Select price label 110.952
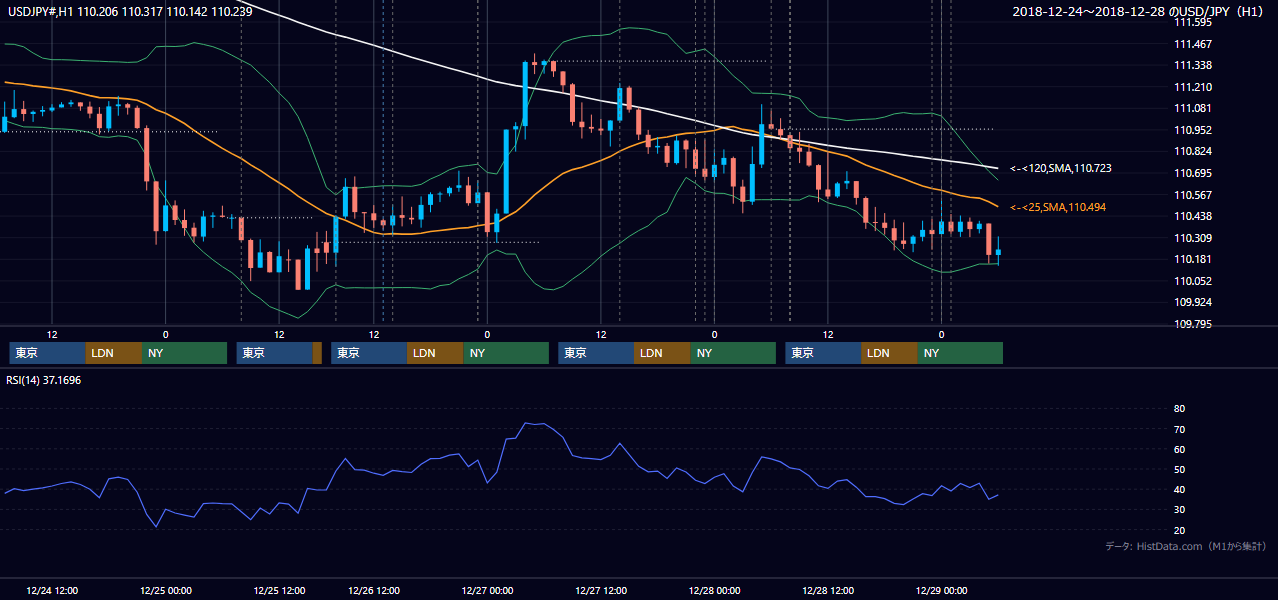This screenshot has width=1278, height=600. pos(1192,130)
